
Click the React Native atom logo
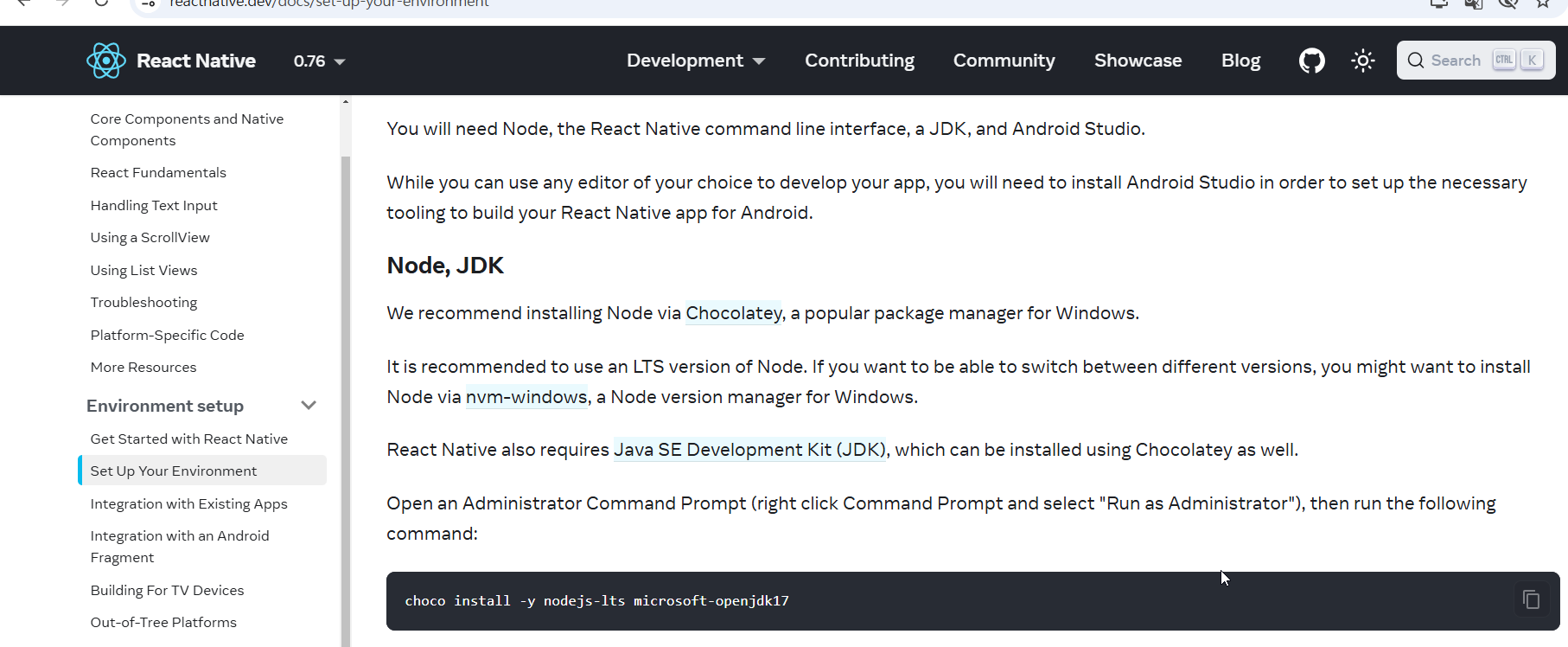tap(105, 61)
